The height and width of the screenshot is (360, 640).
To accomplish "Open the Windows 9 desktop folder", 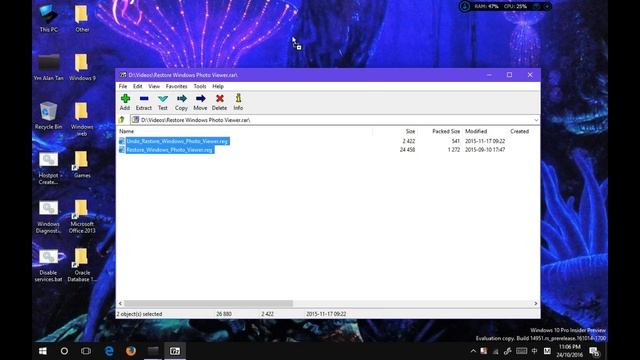I will tap(82, 67).
